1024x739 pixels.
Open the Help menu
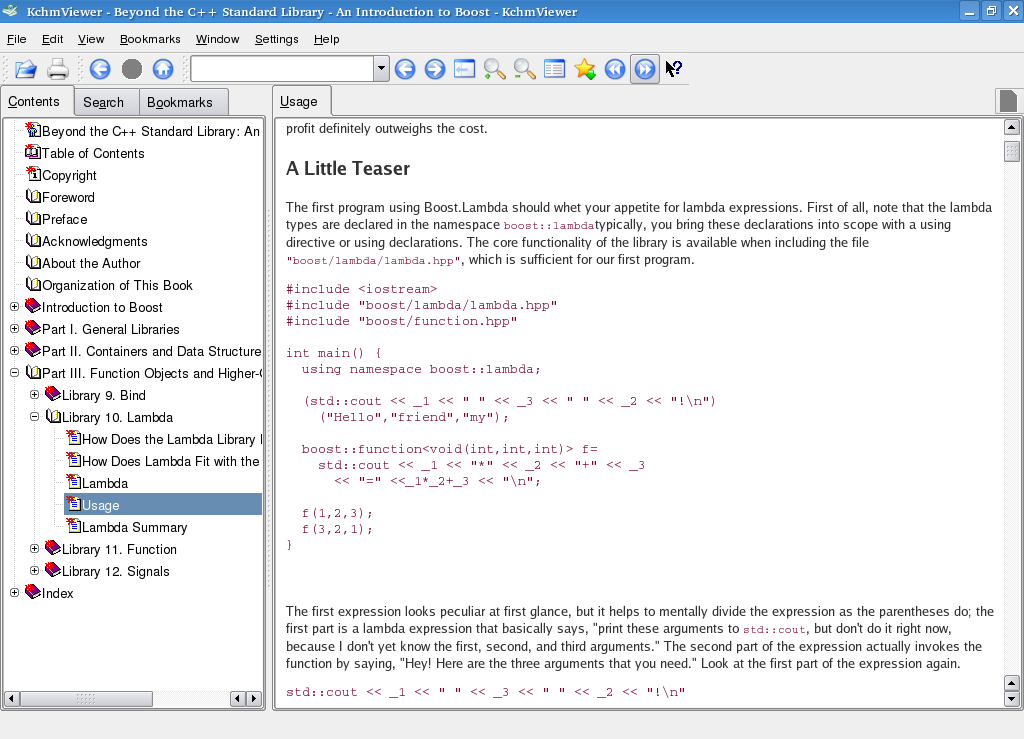click(327, 39)
